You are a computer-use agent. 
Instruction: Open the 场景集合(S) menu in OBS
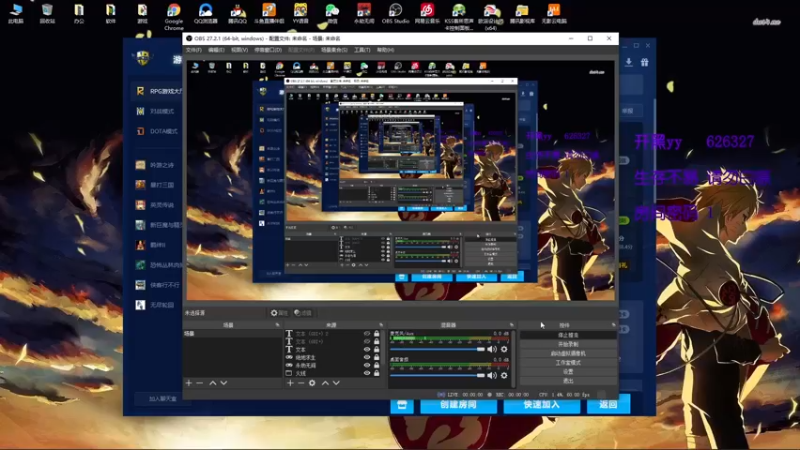[x=334, y=50]
